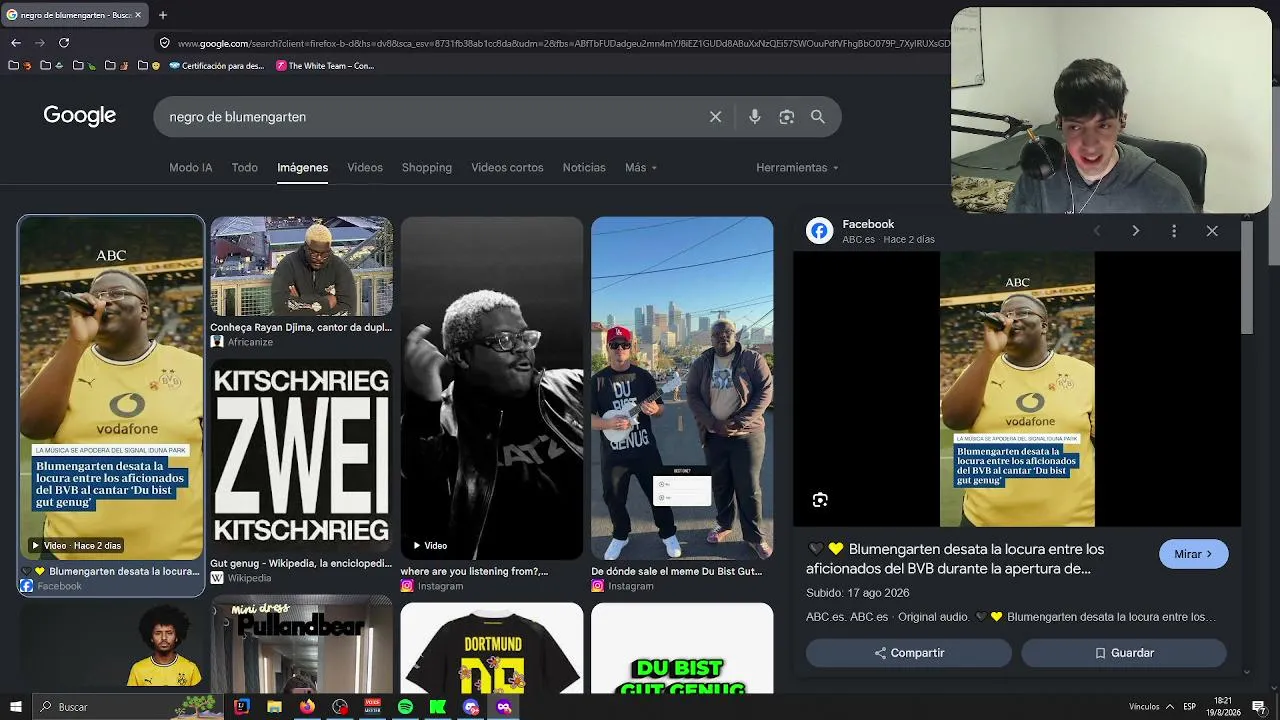Click the site security shield icon
Image resolution: width=1280 pixels, height=720 pixels.
[x=165, y=43]
